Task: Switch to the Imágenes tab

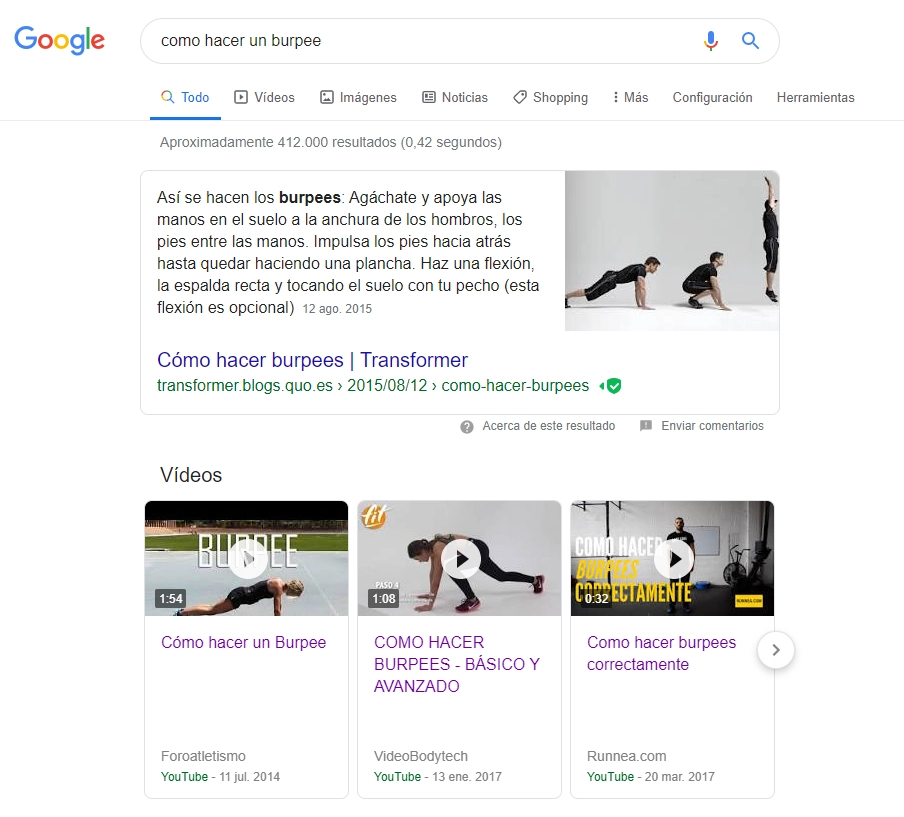Action: coord(359,97)
